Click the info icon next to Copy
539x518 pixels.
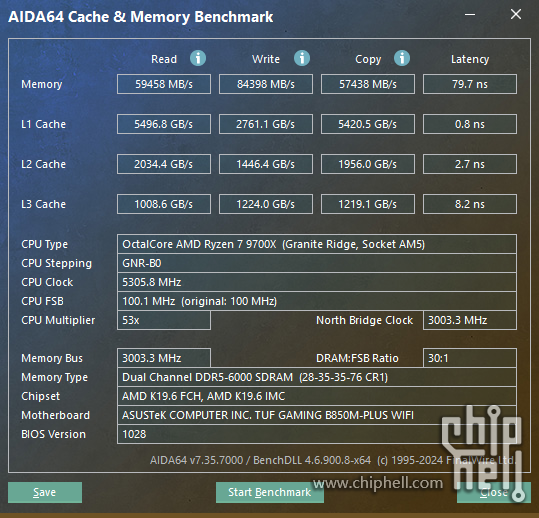[402, 58]
